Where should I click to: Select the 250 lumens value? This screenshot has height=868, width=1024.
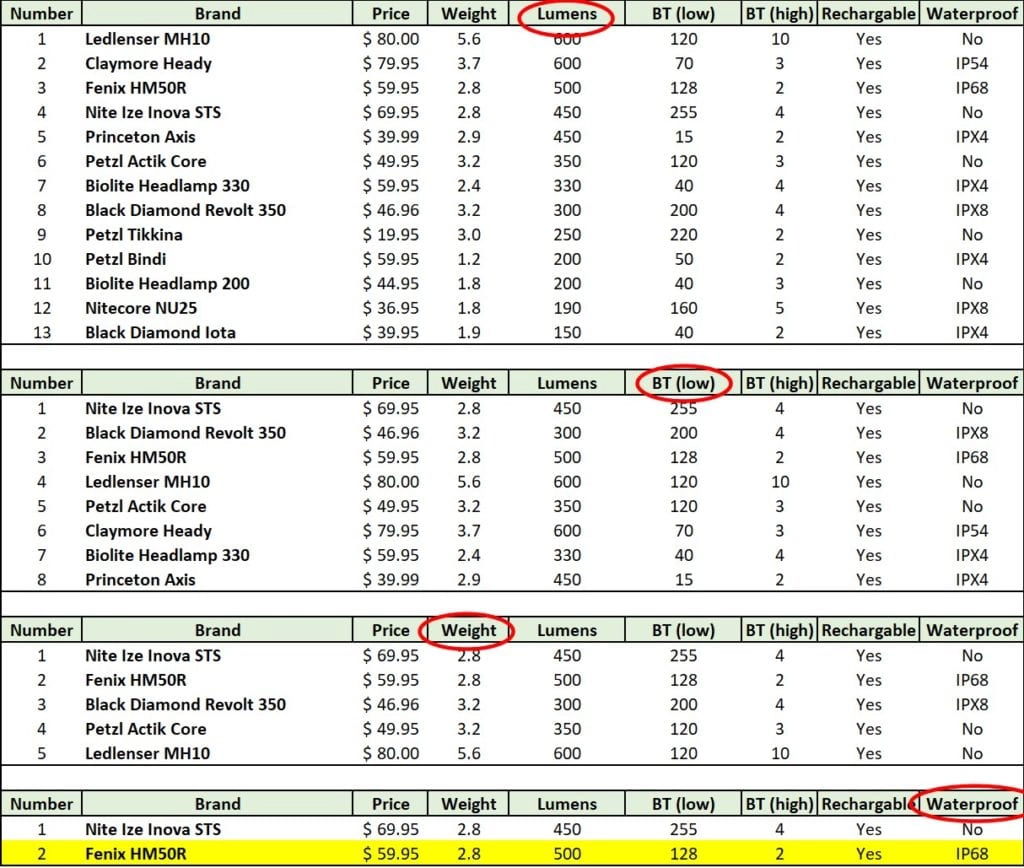click(x=567, y=235)
